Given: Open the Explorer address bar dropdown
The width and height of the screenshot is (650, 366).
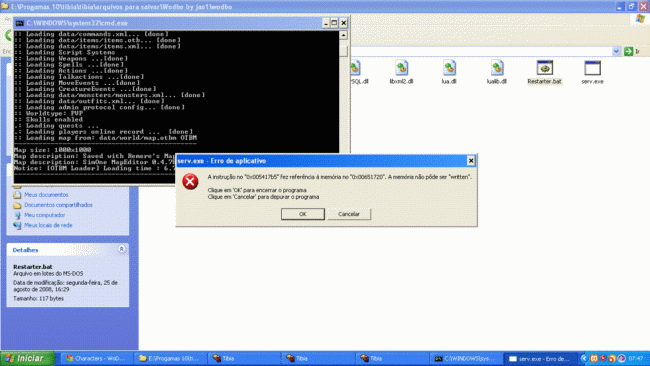Looking at the screenshot, I should coord(616,51).
